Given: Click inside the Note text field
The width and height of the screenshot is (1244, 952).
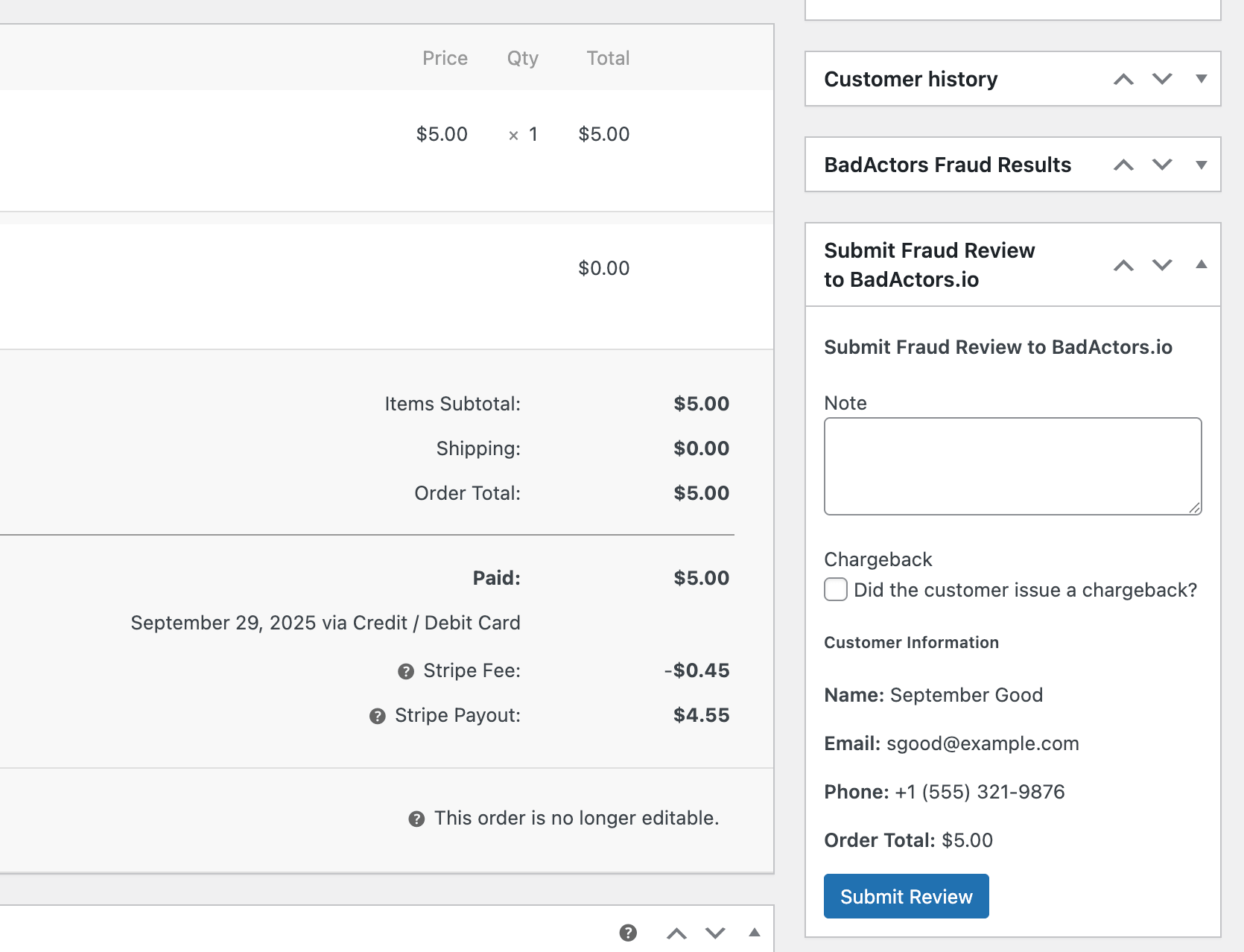Looking at the screenshot, I should pyautogui.click(x=1012, y=466).
